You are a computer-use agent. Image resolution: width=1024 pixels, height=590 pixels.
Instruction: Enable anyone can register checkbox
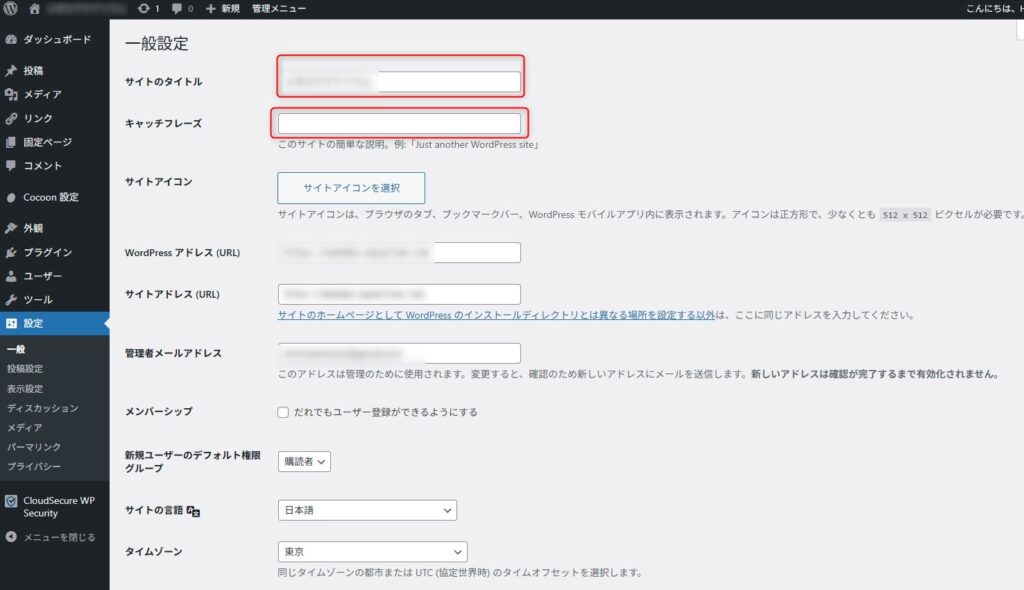pos(283,412)
